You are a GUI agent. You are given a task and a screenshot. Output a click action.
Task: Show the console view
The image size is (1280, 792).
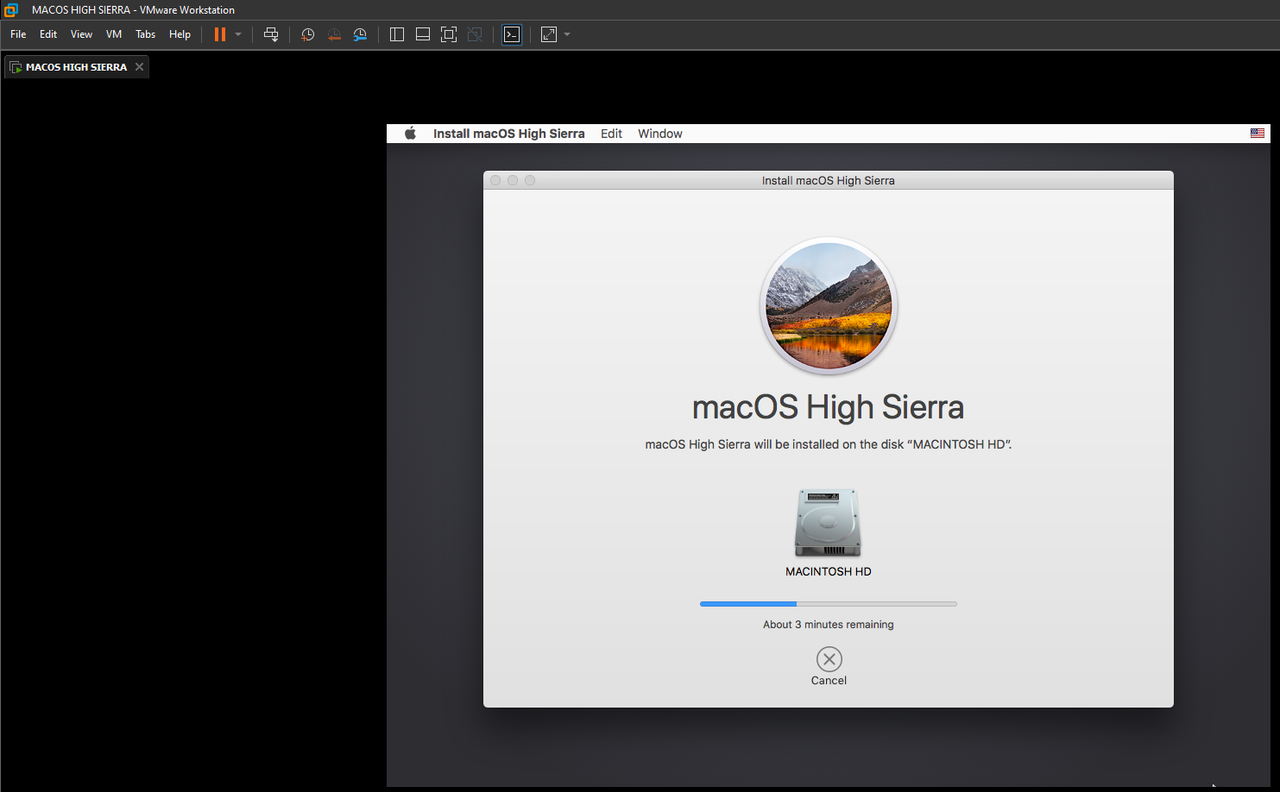pos(512,34)
